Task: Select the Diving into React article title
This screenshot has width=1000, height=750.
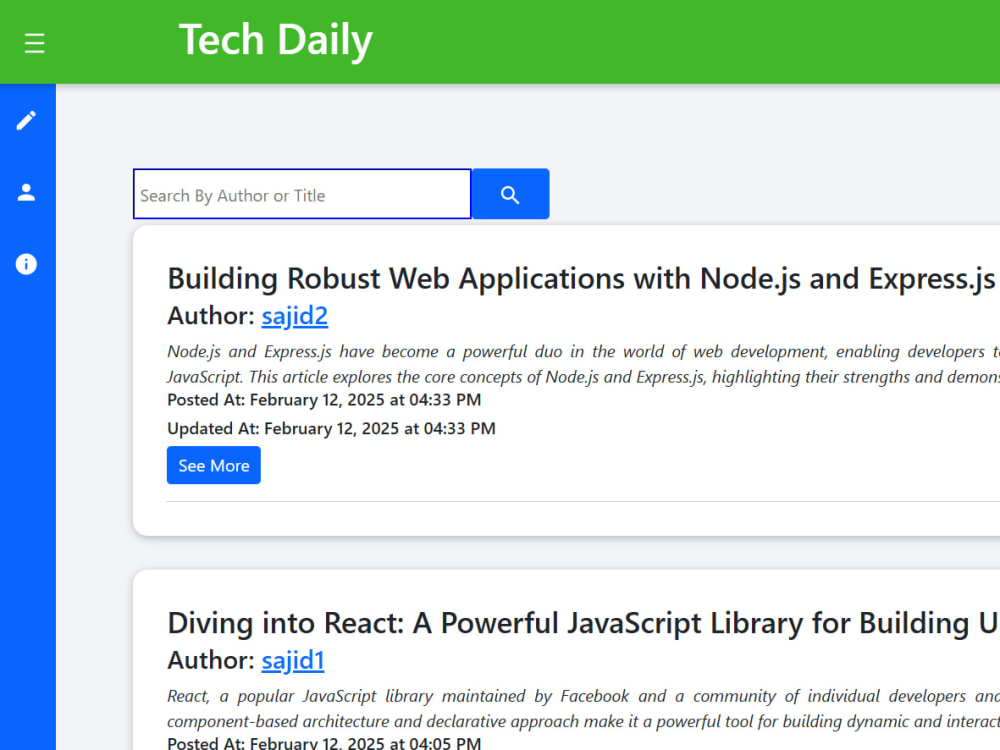Action: coord(584,623)
